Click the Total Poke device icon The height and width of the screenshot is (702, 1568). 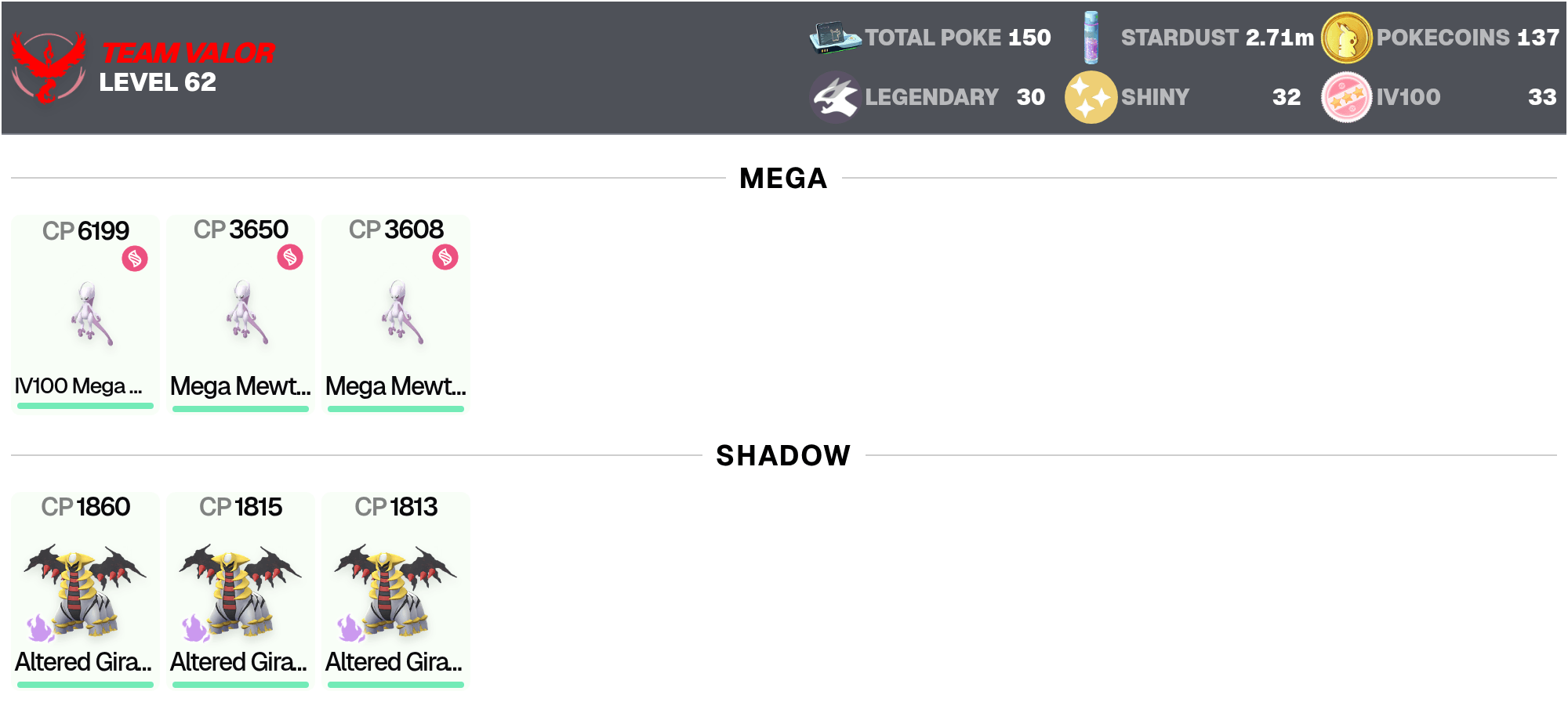835,37
